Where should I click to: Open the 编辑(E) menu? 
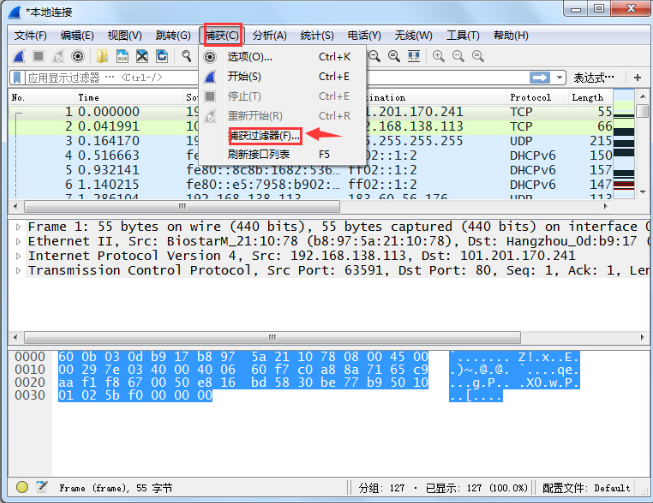tap(77, 35)
